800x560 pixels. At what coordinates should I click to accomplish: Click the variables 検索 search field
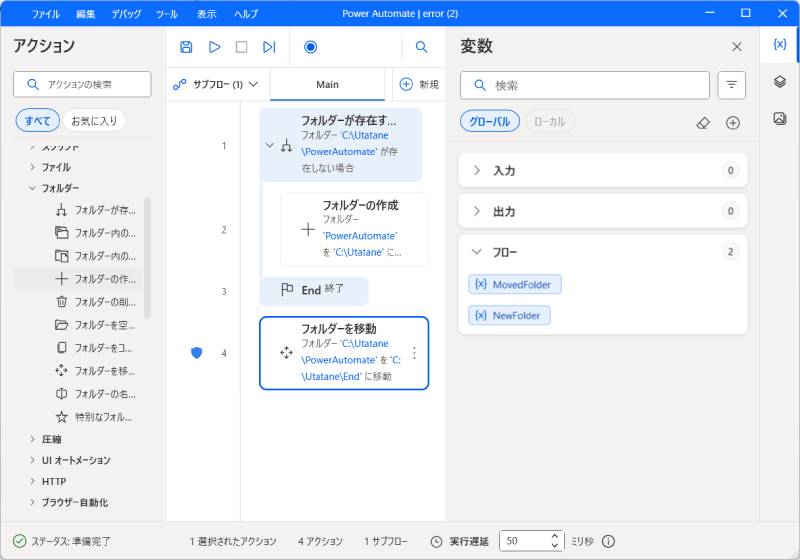[x=585, y=85]
